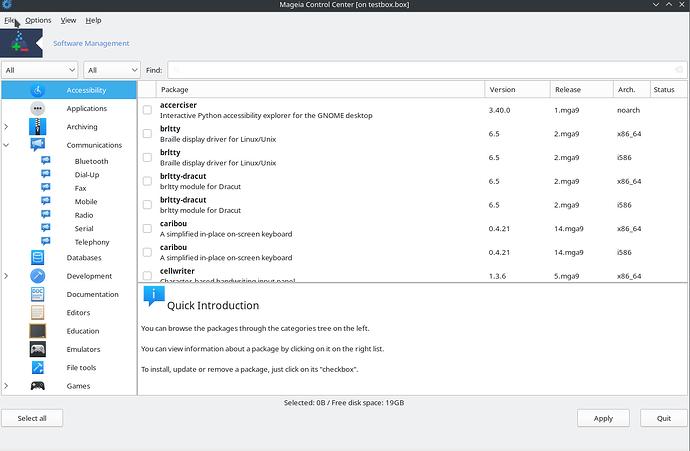Open the first All filter dropdown
The height and width of the screenshot is (451, 690).
[x=40, y=70]
